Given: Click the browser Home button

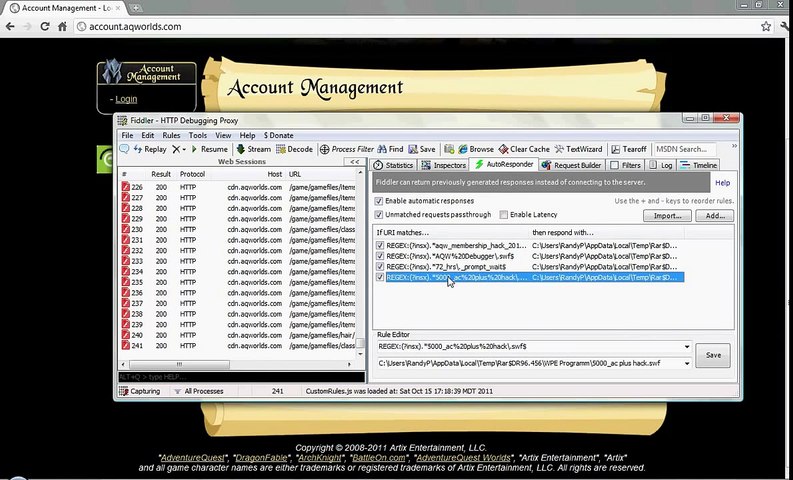Looking at the screenshot, I should [x=62, y=26].
